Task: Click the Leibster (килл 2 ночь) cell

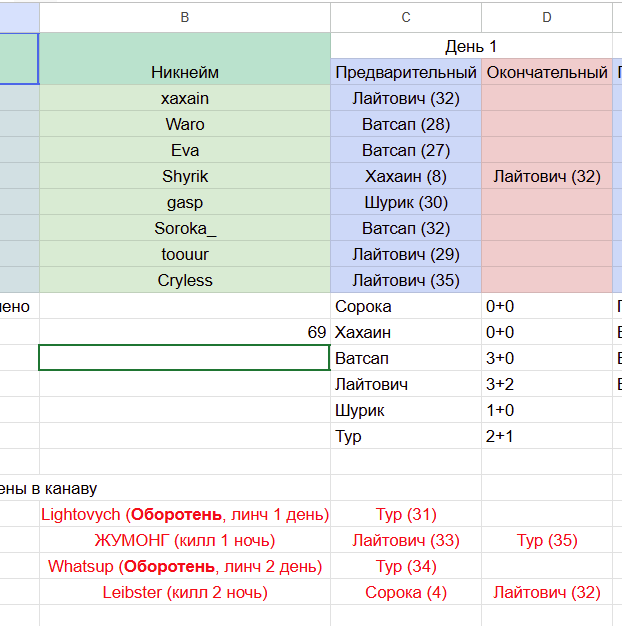Action: 185,592
